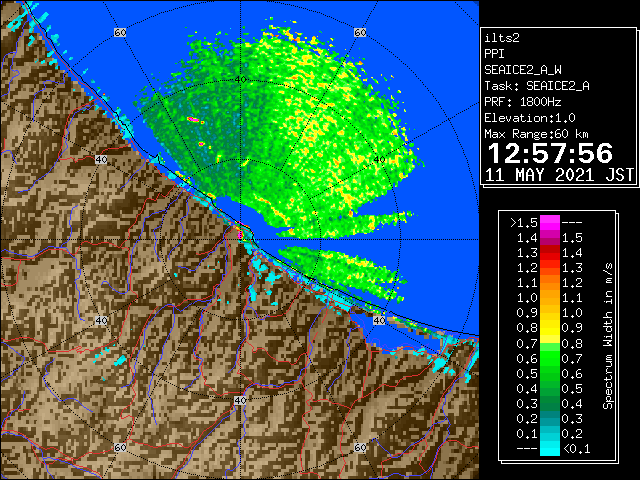The height and width of the screenshot is (480, 640).
Task: Click the Spectrum Width in m/s legend title
Action: 608,336
